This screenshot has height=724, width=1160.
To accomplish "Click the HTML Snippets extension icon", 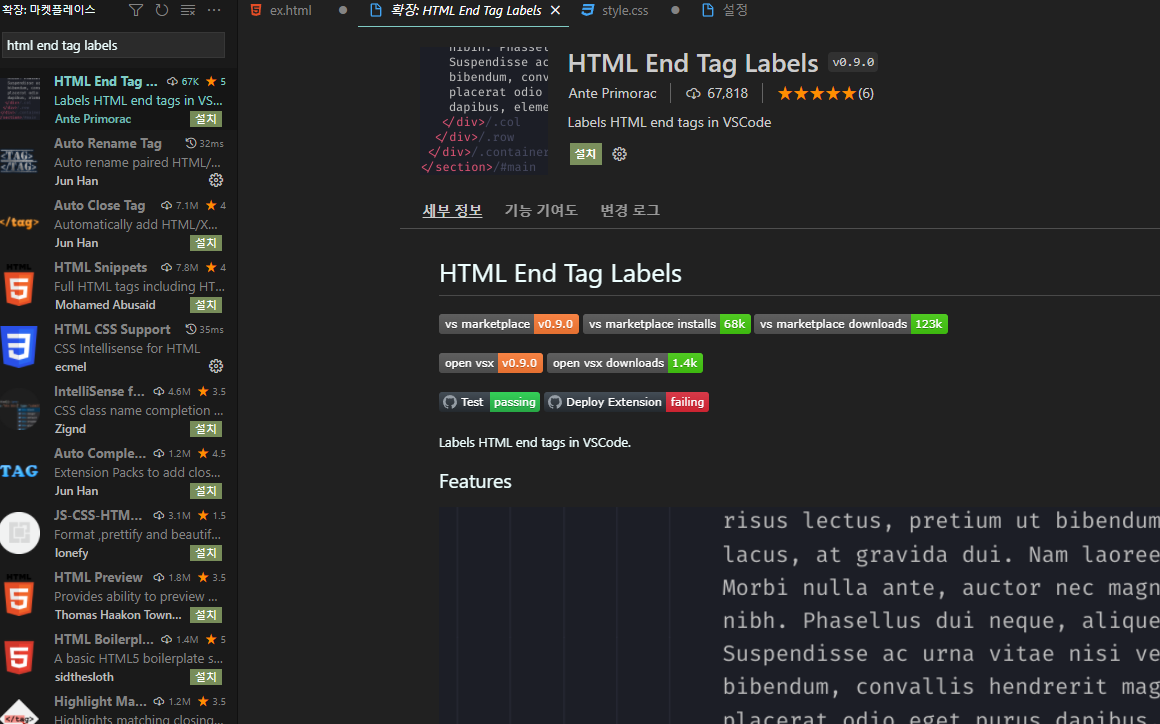I will (19, 285).
